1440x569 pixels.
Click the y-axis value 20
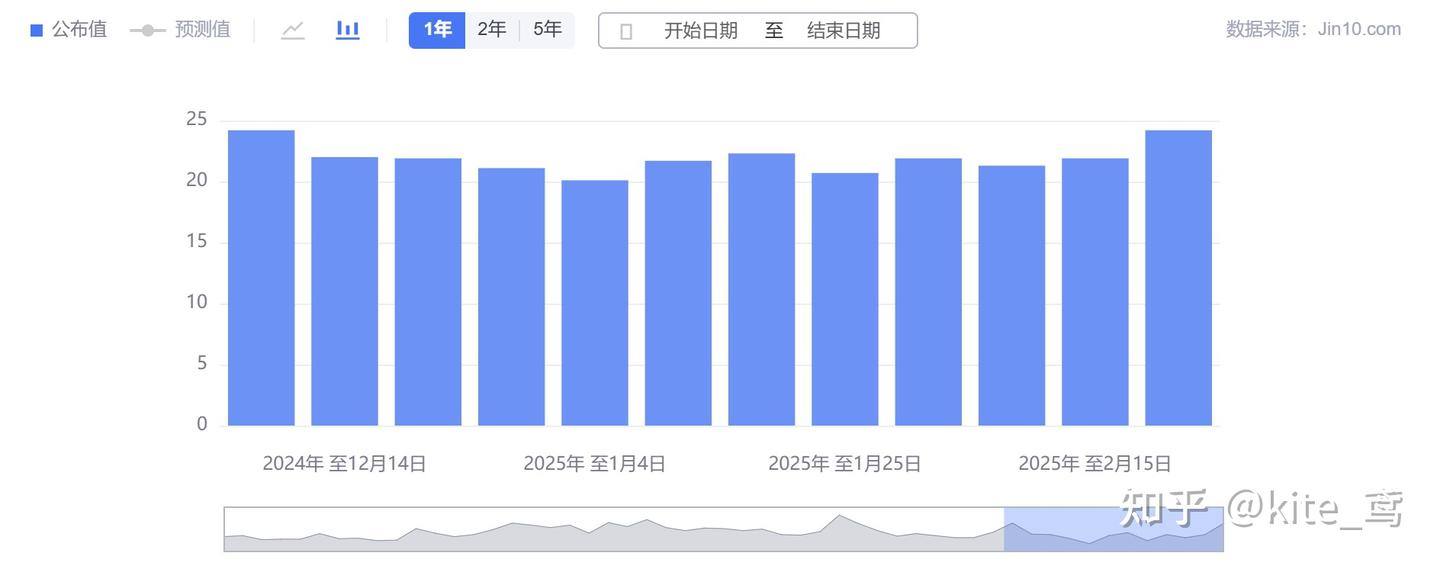pyautogui.click(x=197, y=181)
